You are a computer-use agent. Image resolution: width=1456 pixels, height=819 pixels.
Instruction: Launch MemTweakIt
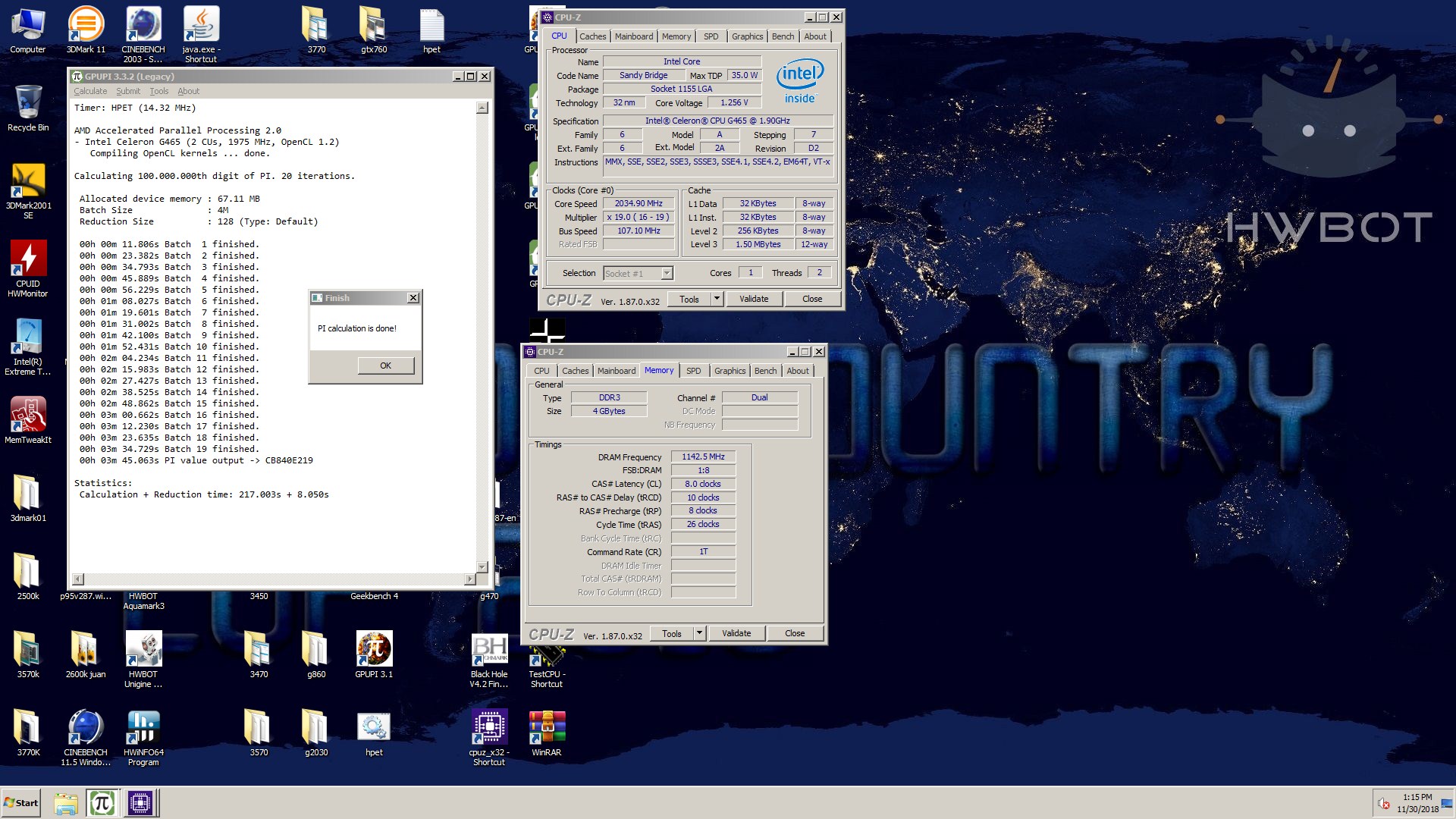pos(28,421)
